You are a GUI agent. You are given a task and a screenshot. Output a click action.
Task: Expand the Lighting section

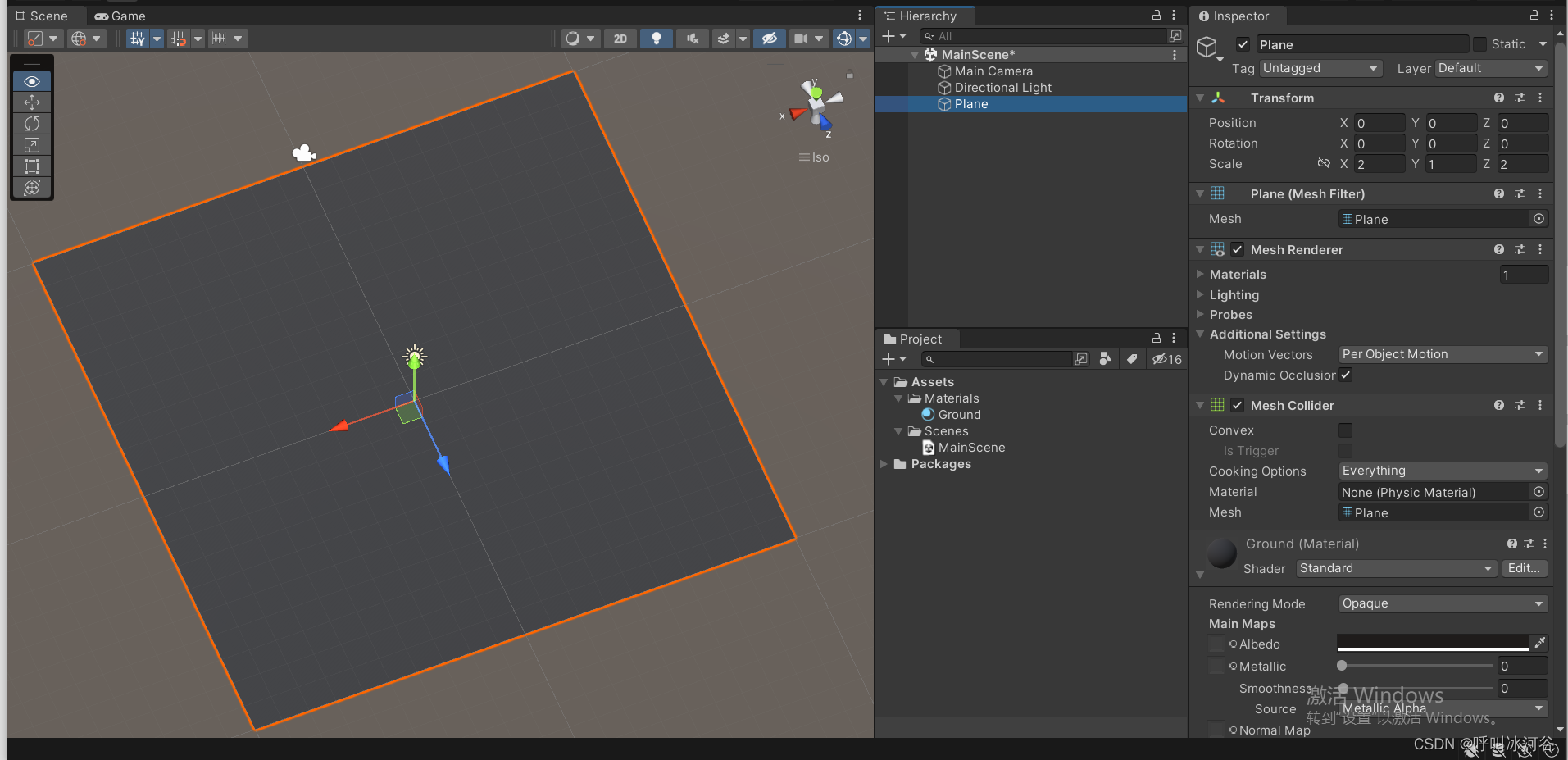tap(1200, 294)
